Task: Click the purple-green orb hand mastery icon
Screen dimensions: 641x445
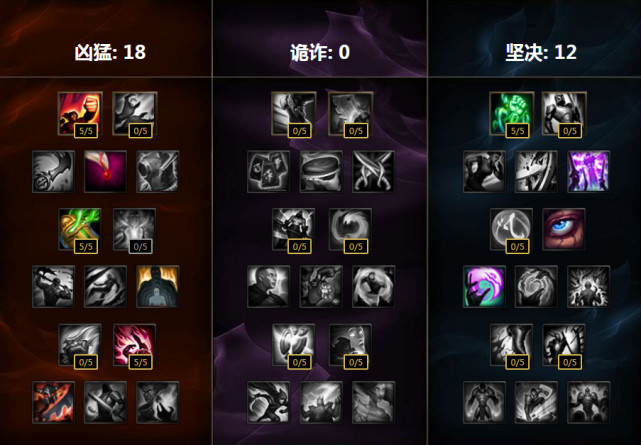Action: tap(484, 287)
